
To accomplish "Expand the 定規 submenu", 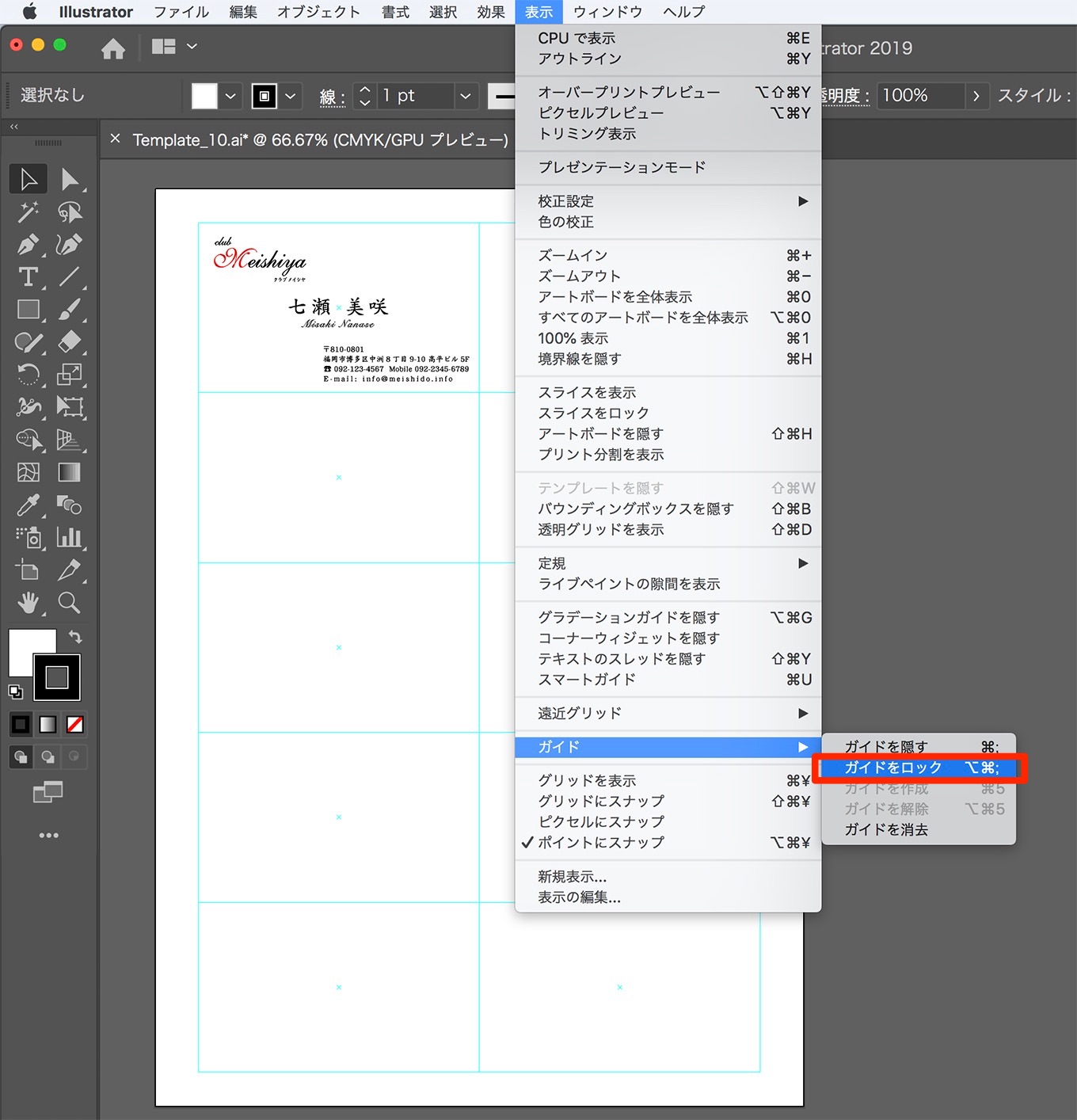I will (668, 563).
